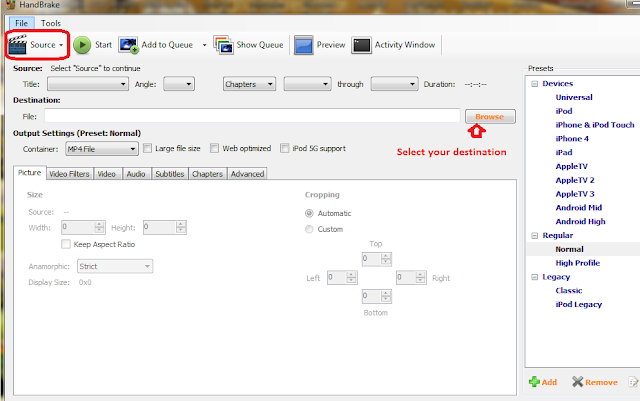Click the preset options icon beside Remove
The height and width of the screenshot is (401, 640).
[633, 382]
